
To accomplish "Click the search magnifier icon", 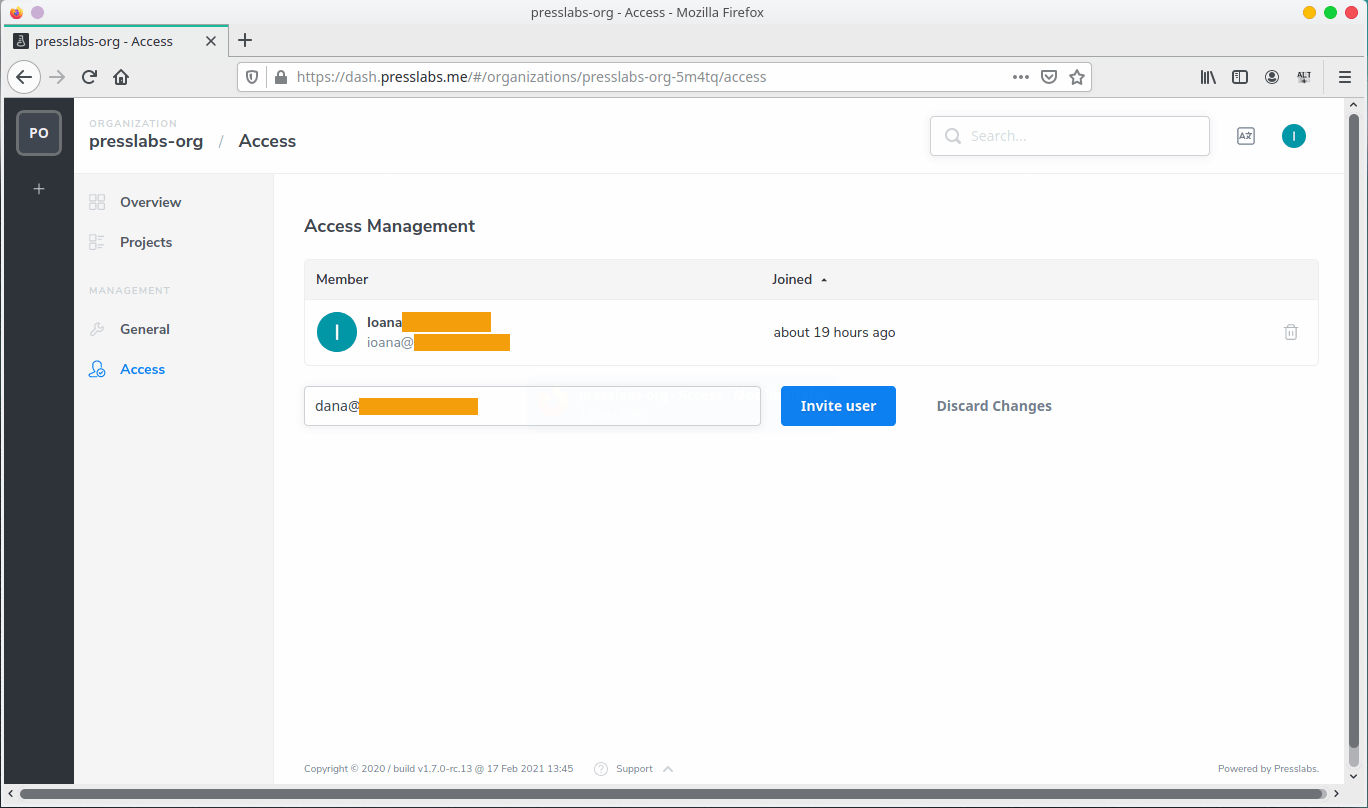I will click(953, 136).
